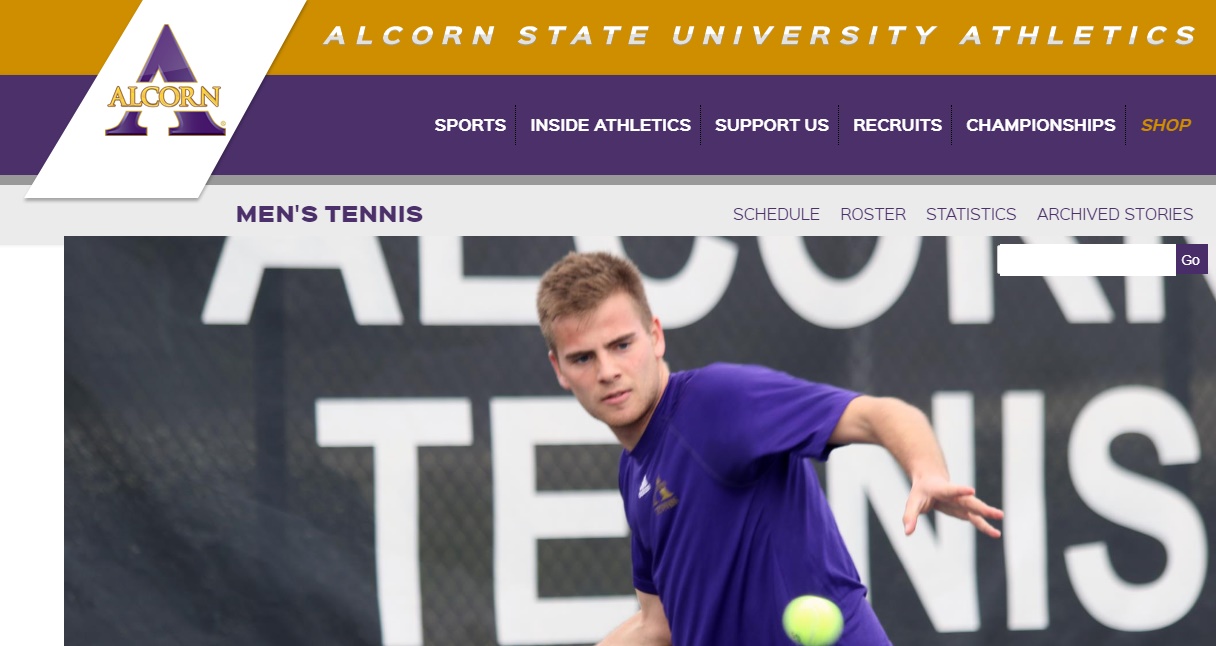The width and height of the screenshot is (1216, 646).
Task: Expand the RECRUITS navigation item
Action: (x=897, y=125)
